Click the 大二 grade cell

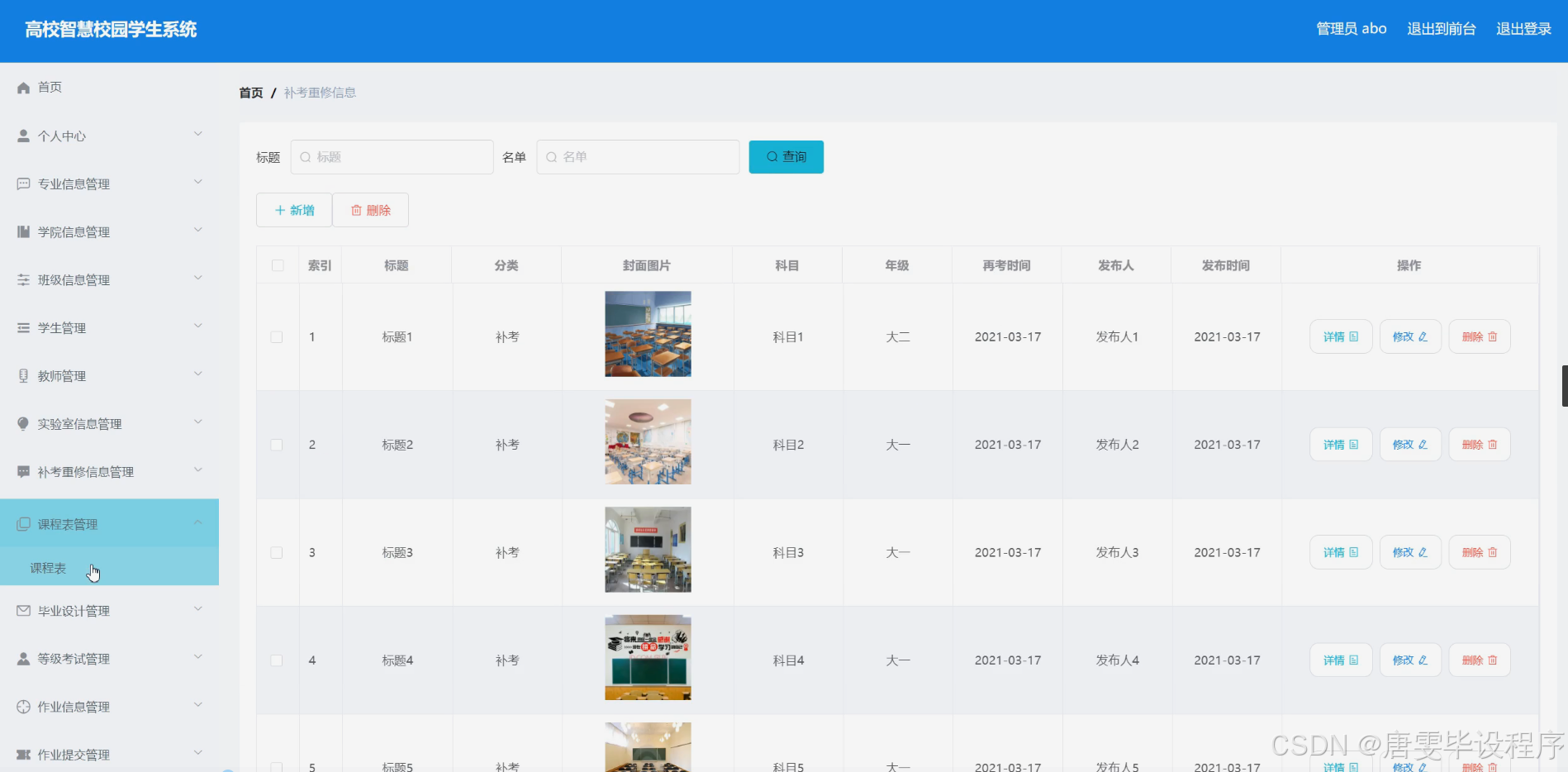point(898,337)
